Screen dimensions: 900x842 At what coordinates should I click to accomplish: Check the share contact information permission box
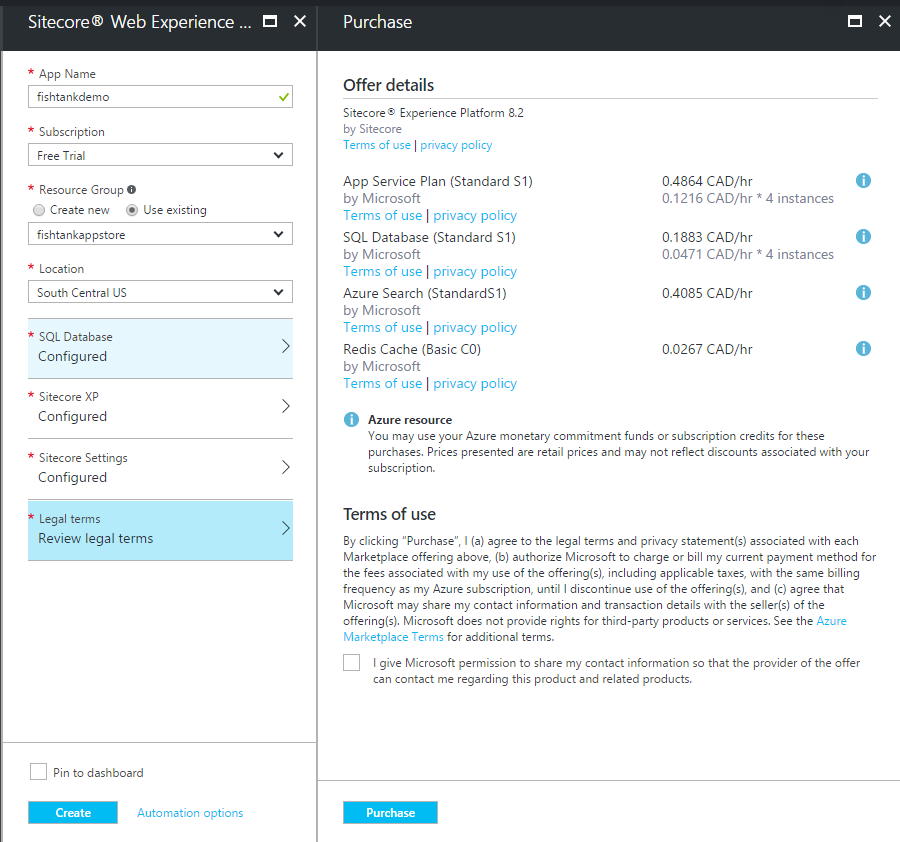point(351,662)
